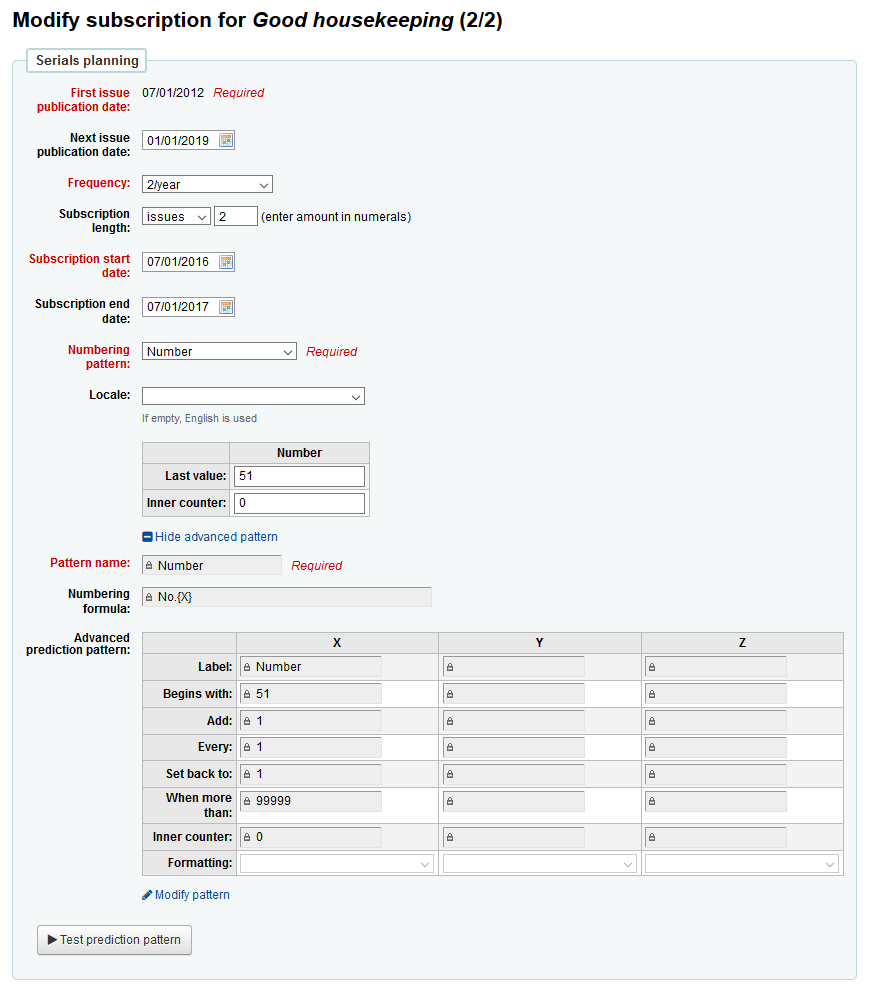Click the minus icon beside Hide advanced pattern
Screen dimensions: 871x988
(148, 537)
